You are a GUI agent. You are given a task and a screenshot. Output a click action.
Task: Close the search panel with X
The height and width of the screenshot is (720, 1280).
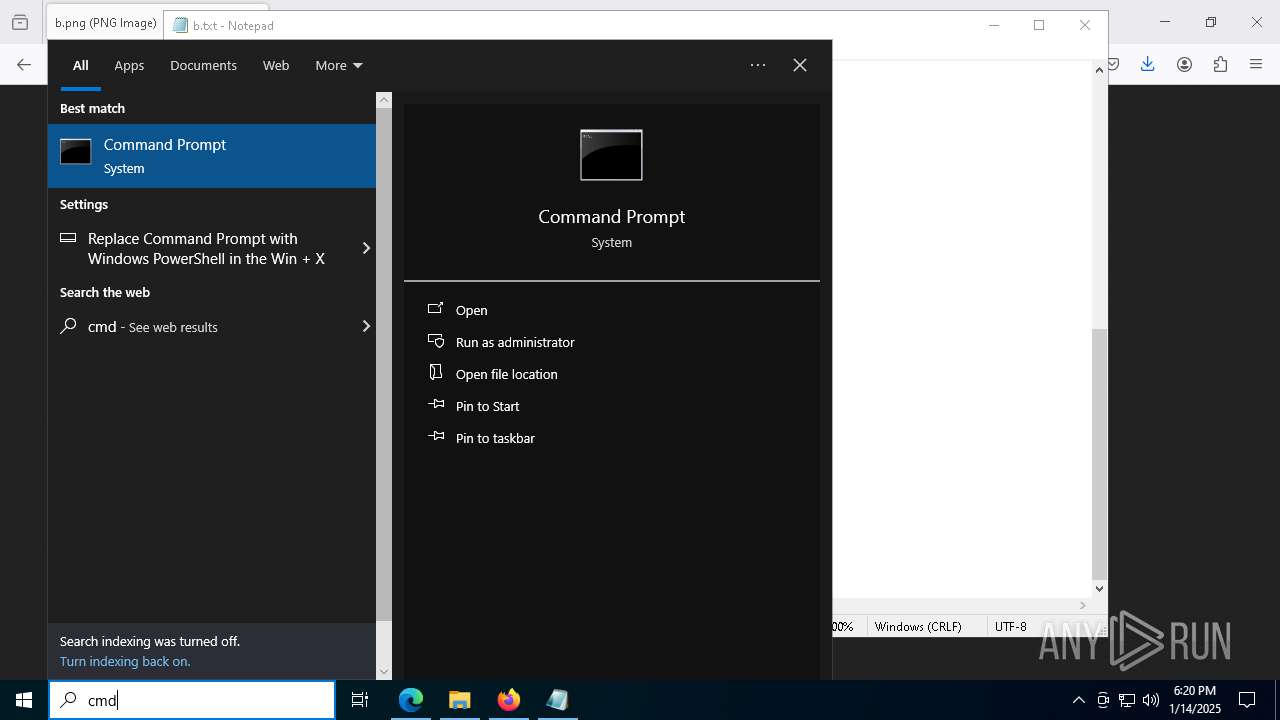[800, 65]
